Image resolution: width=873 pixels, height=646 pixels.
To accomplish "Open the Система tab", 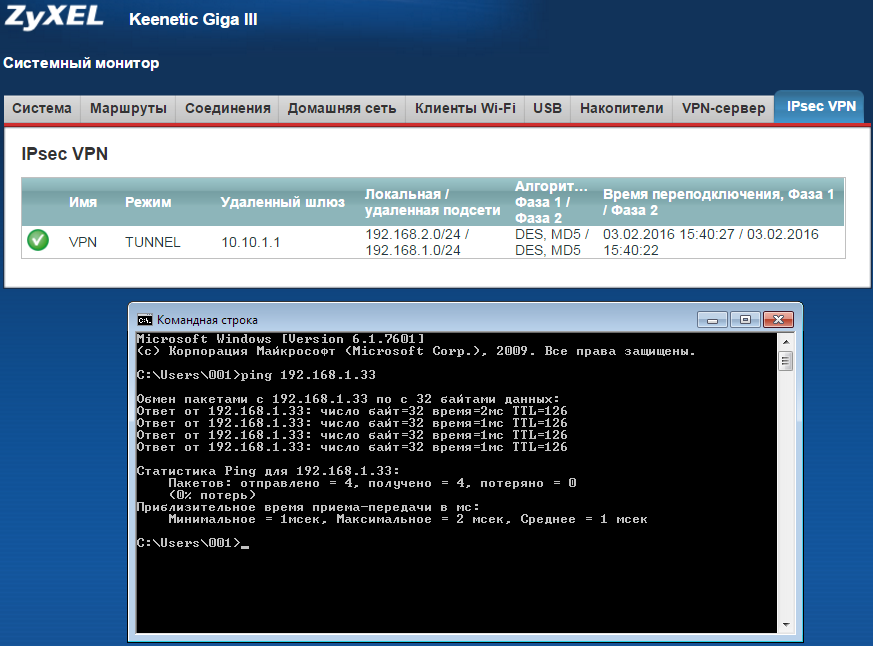I will [42, 108].
